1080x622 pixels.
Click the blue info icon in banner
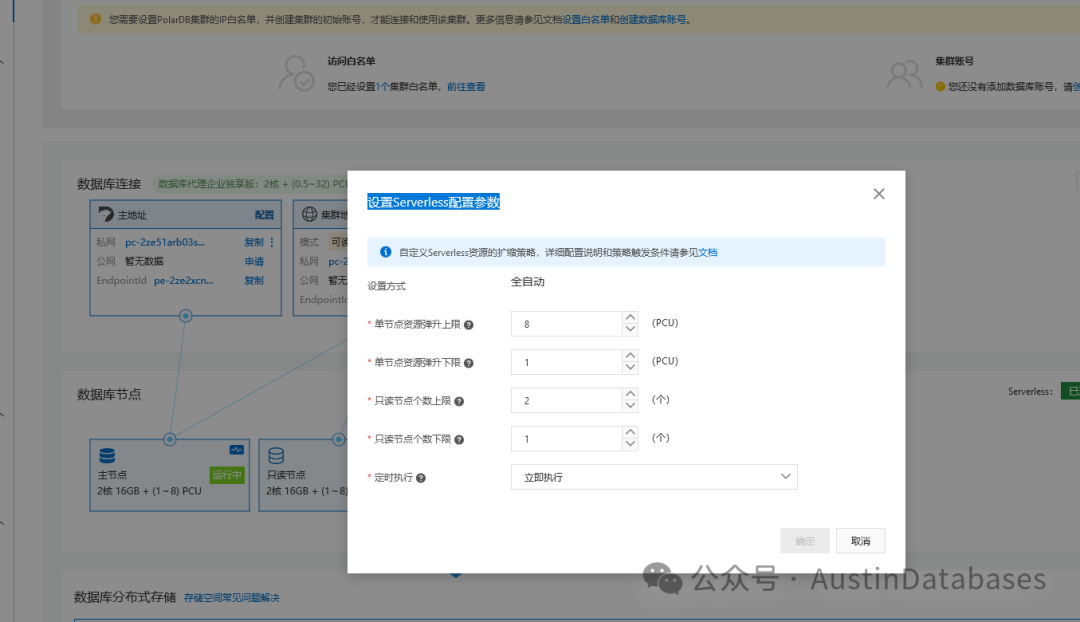click(x=386, y=252)
